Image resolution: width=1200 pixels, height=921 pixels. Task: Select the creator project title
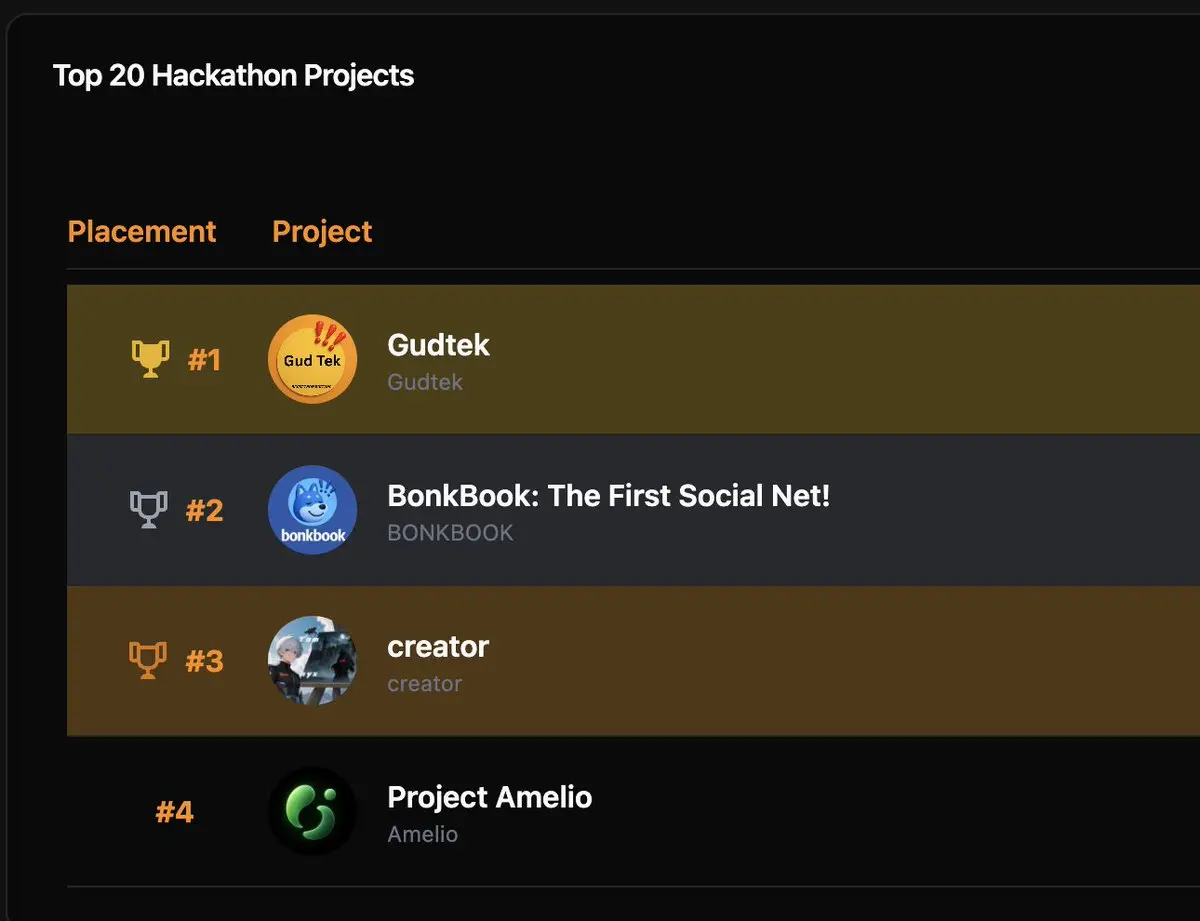pos(438,647)
